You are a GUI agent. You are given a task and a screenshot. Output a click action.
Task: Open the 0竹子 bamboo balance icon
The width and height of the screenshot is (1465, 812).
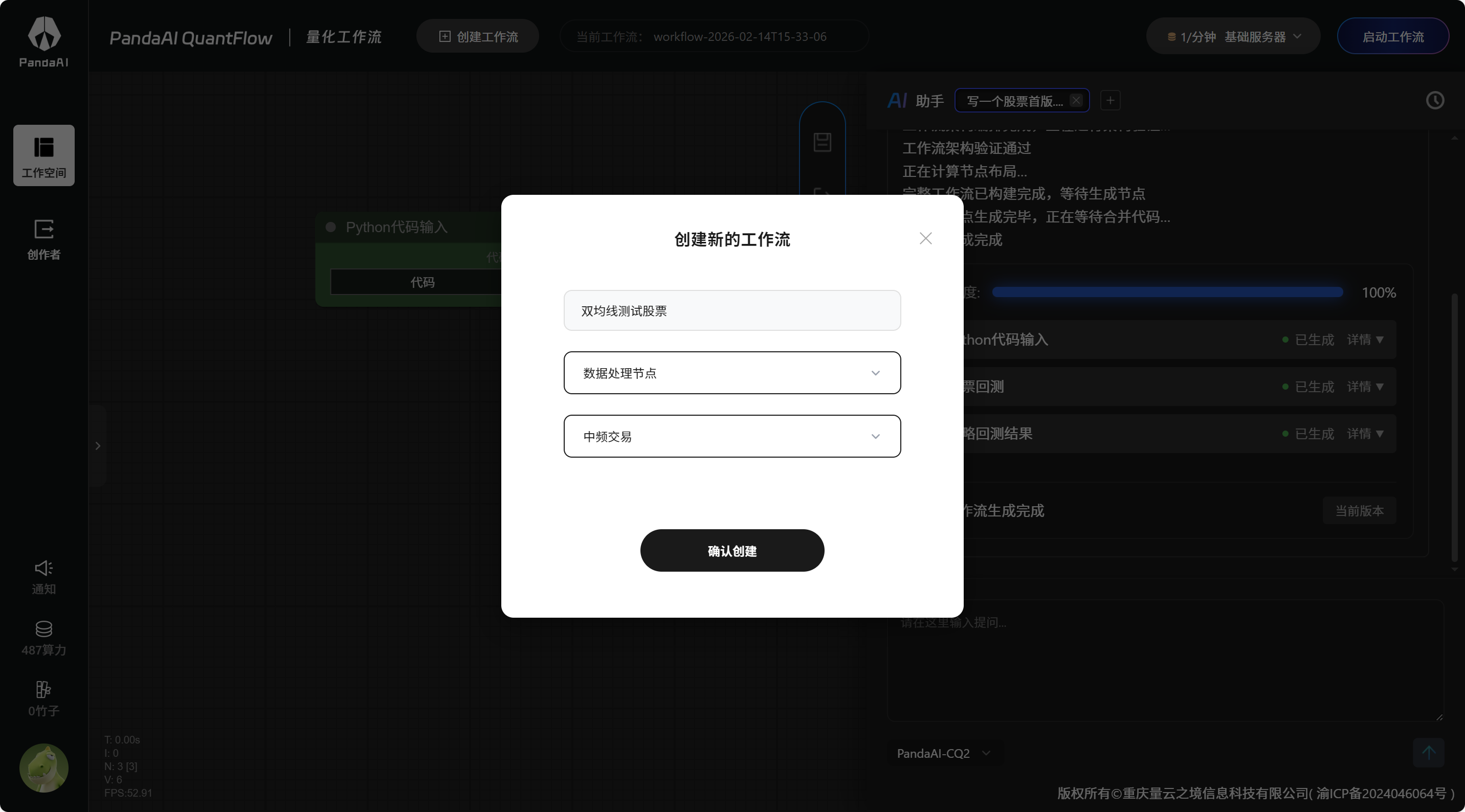point(44,699)
